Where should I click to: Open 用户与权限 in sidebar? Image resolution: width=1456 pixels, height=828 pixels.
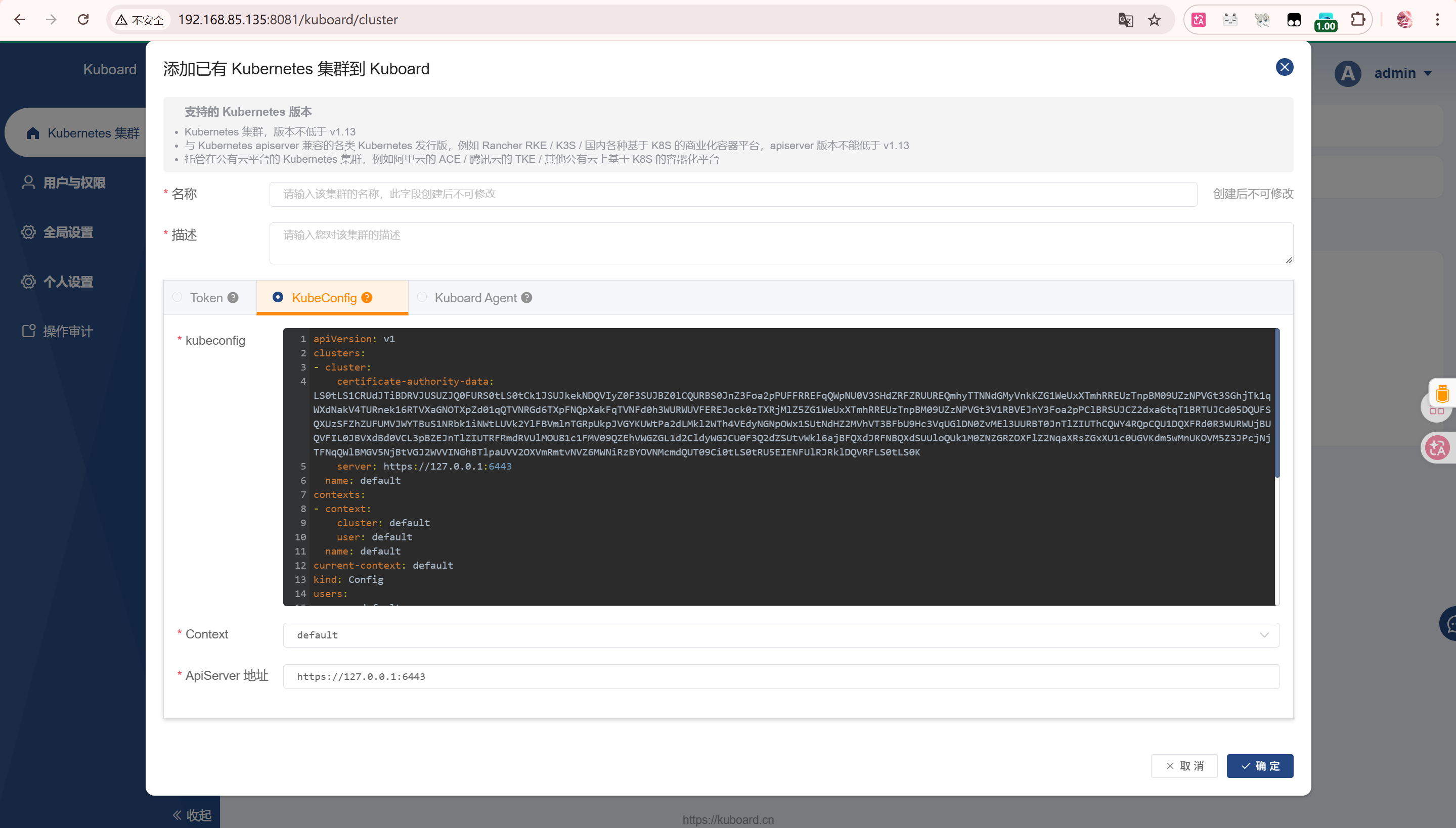74,182
